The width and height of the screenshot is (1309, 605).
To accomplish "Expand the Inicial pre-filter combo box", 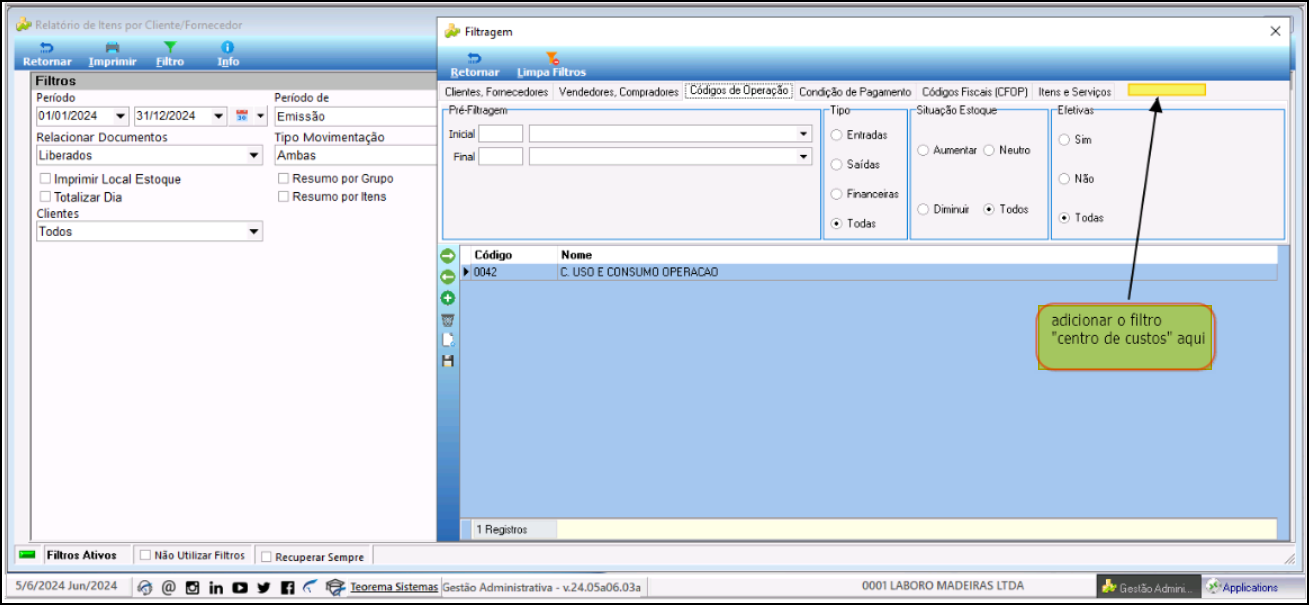I will (804, 133).
